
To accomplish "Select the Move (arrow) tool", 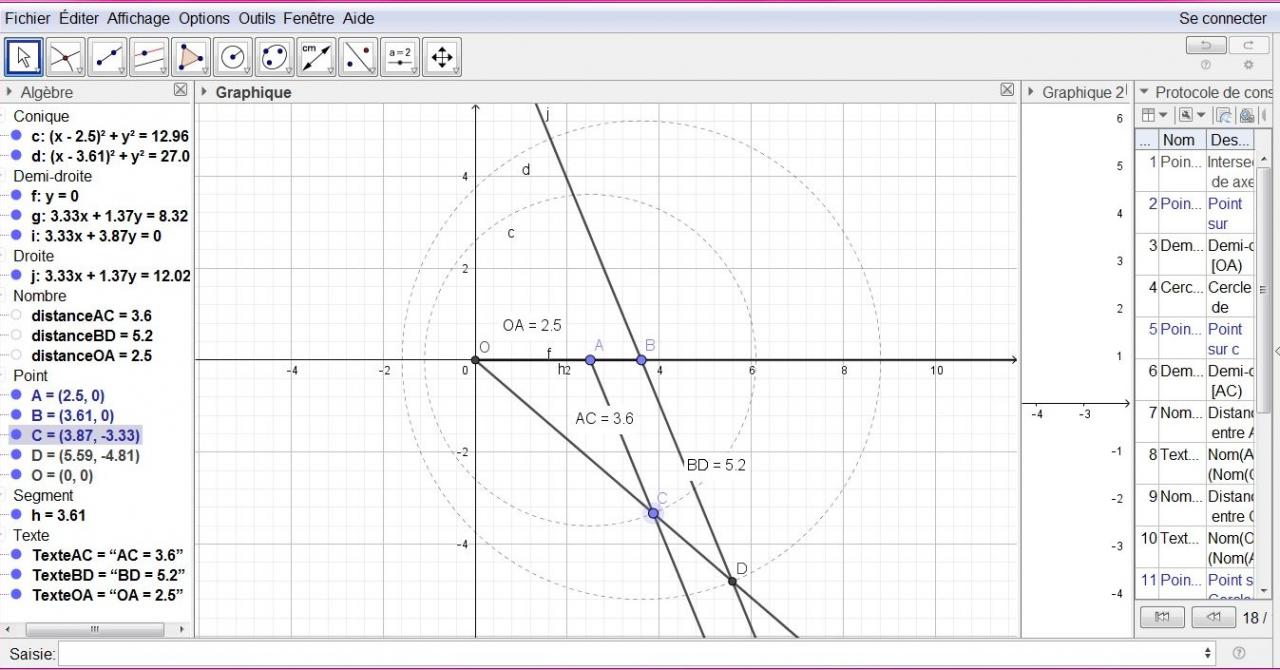I will [24, 57].
